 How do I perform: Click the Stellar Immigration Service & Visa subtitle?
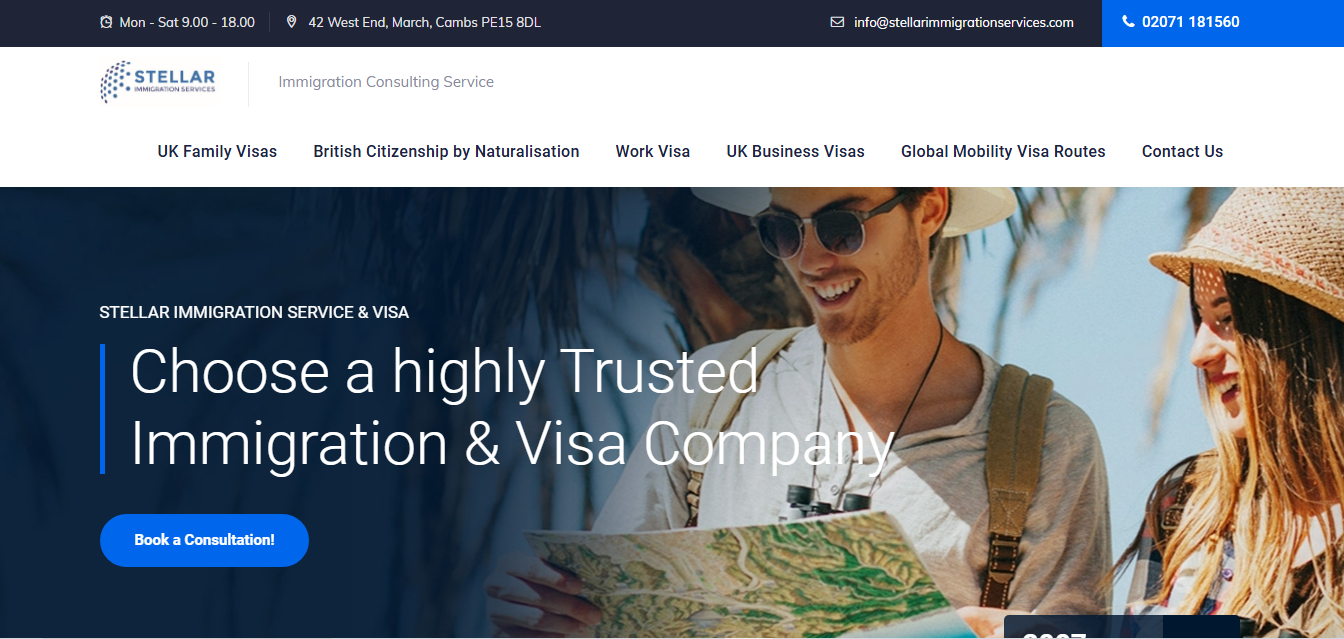tap(254, 312)
